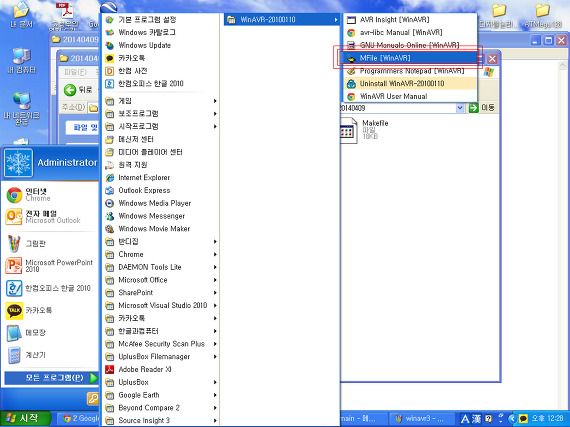This screenshot has height=427, width=570.
Task: Open the Beyond Compare 2 folder
Action: [x=161, y=408]
